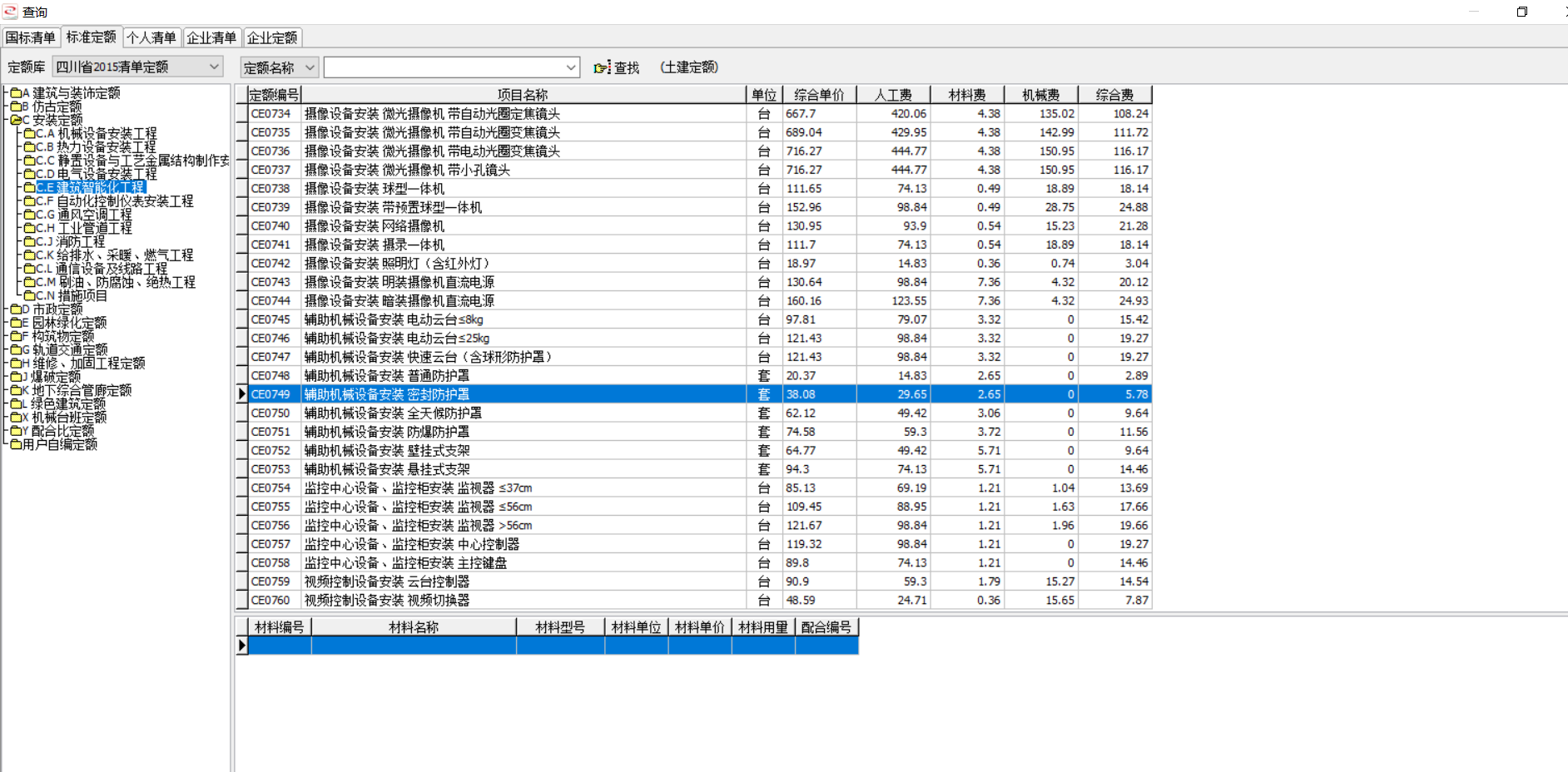This screenshot has height=772, width=1568.
Task: Click the 查询 window app icon
Action: (x=10, y=11)
